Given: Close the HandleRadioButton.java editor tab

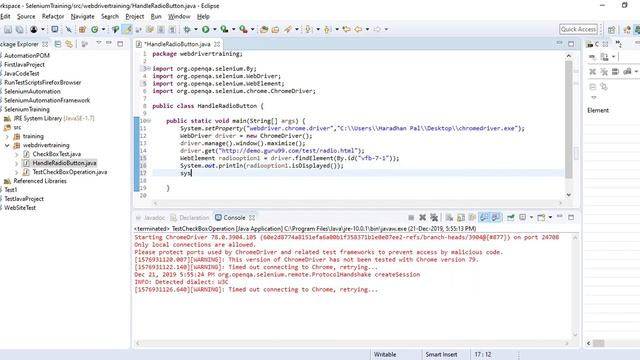Looking at the screenshot, I should coord(217,44).
